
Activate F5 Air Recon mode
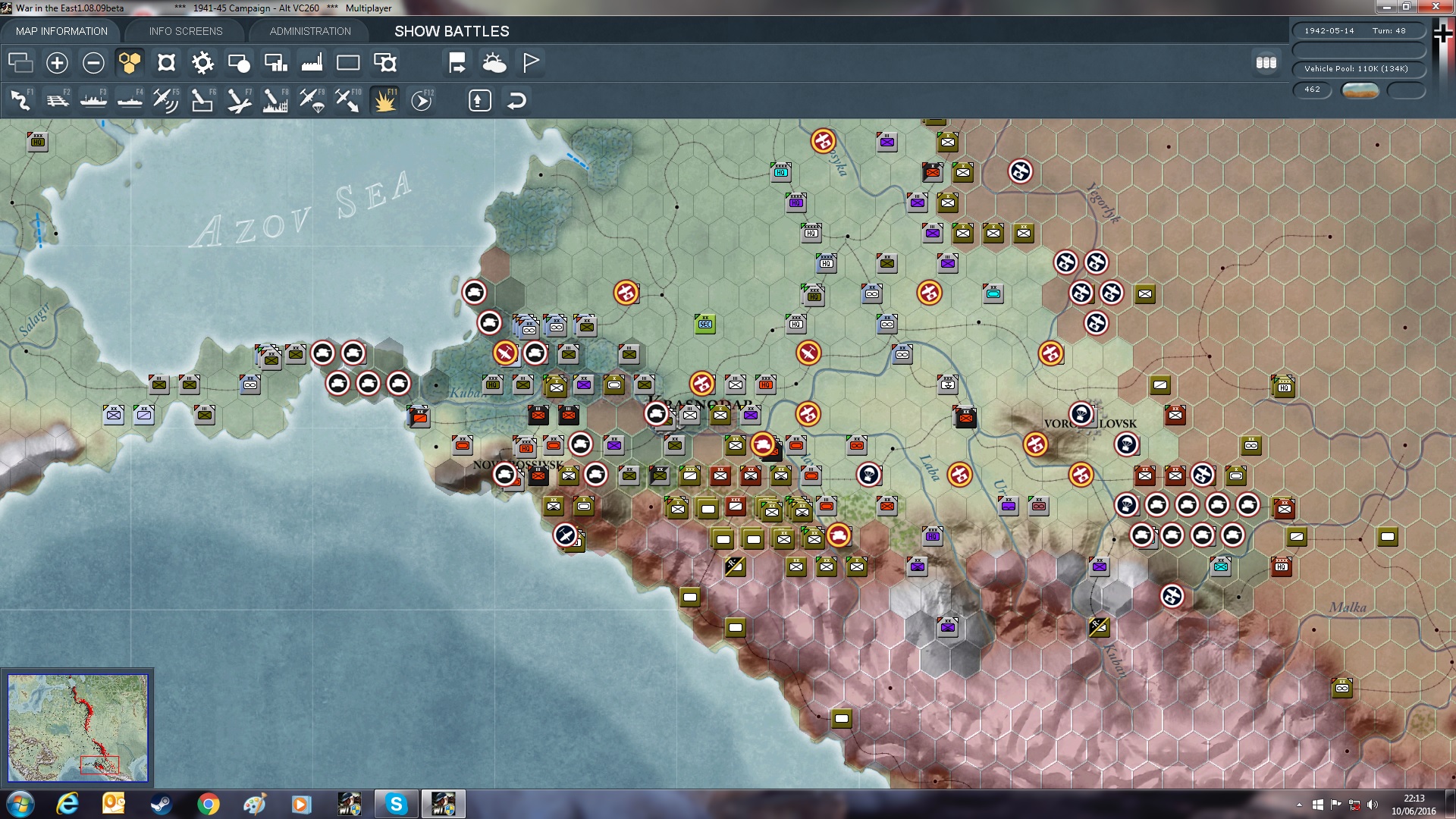[x=165, y=100]
